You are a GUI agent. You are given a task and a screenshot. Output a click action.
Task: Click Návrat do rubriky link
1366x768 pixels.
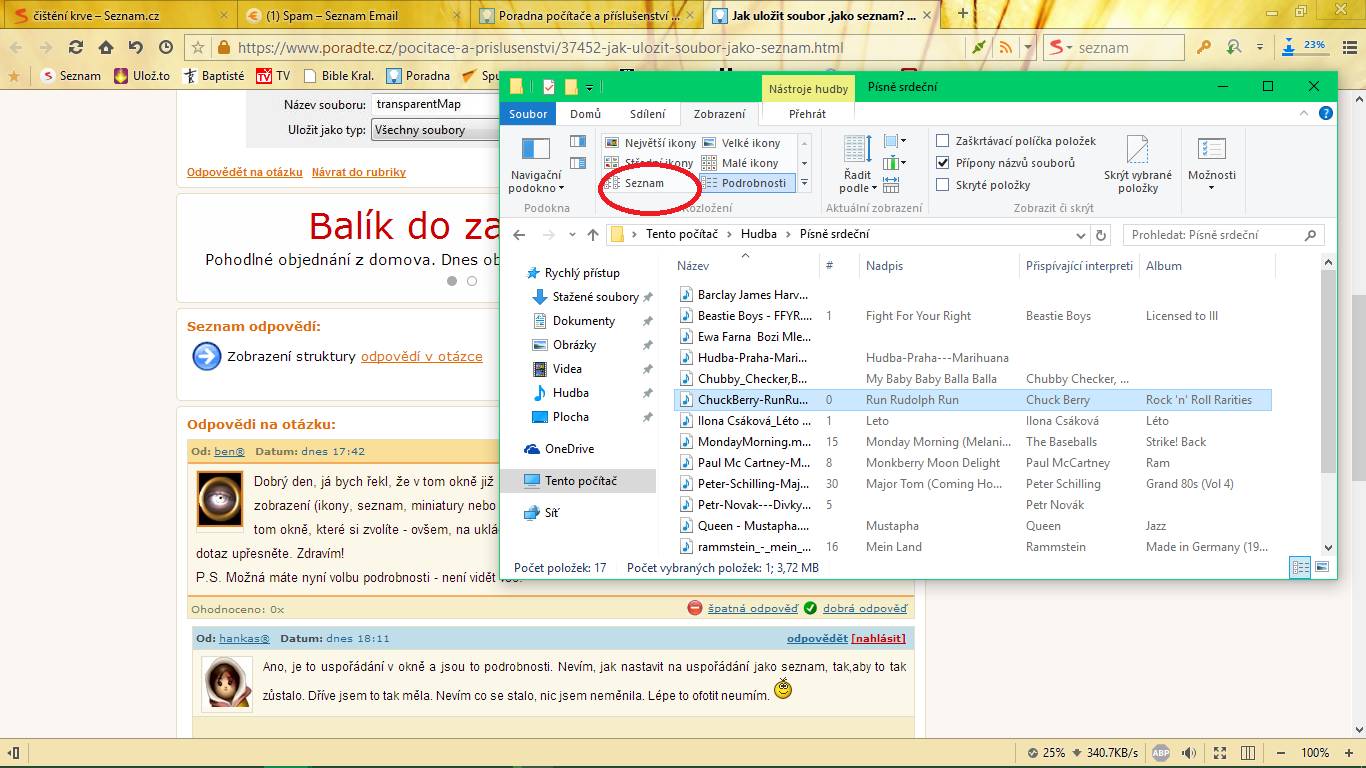click(x=359, y=172)
